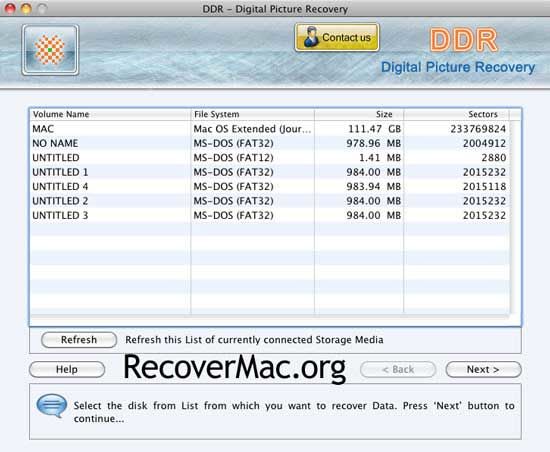Click the speech bubble hint icon
The width and height of the screenshot is (550, 452).
coord(52,406)
